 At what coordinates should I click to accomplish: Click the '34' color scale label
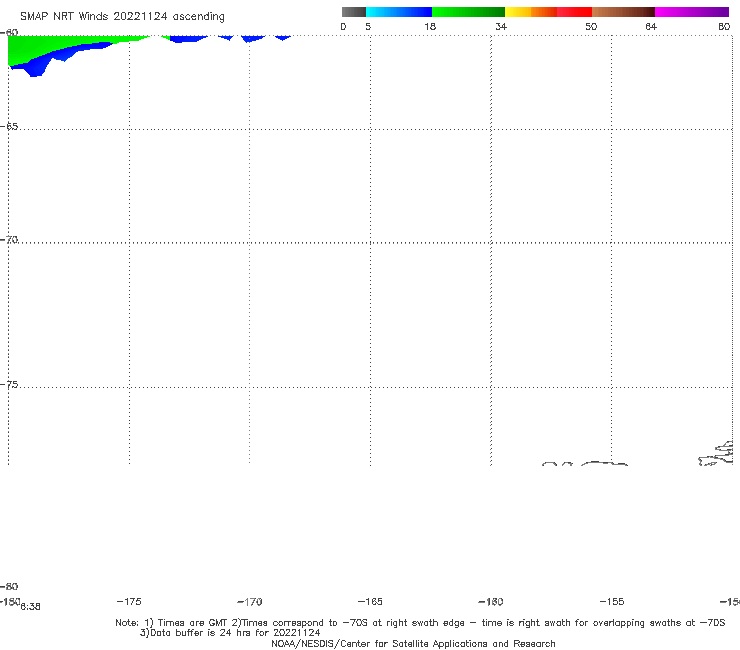coord(501,26)
